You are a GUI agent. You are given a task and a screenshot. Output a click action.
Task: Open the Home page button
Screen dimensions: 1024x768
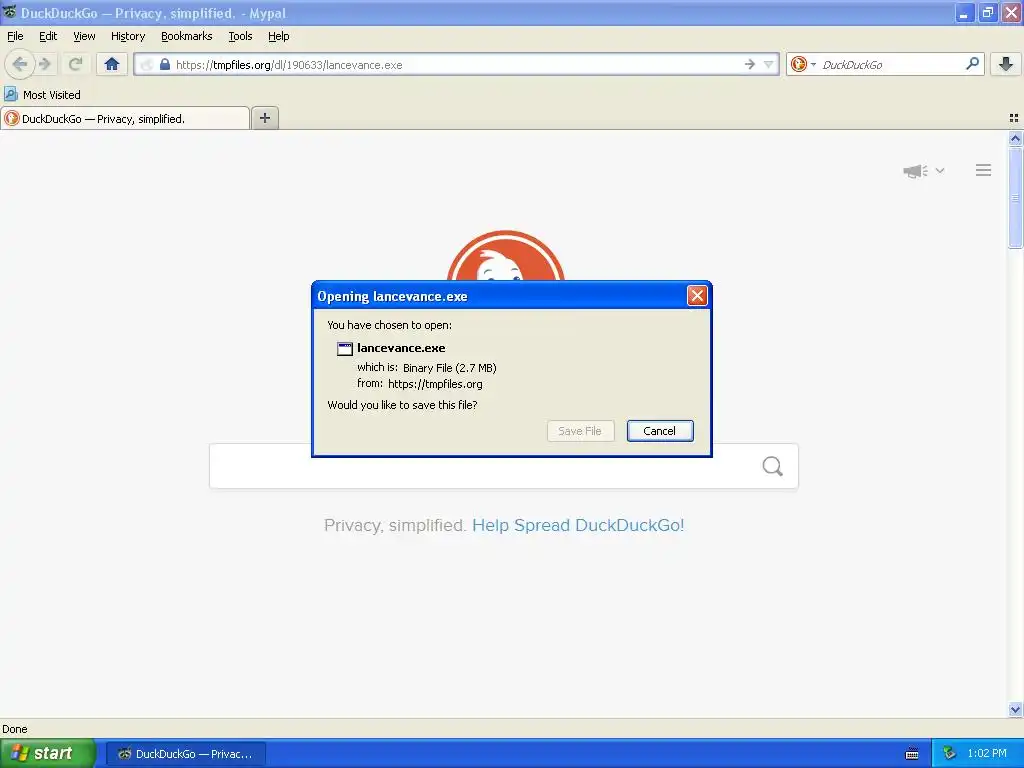[x=112, y=64]
